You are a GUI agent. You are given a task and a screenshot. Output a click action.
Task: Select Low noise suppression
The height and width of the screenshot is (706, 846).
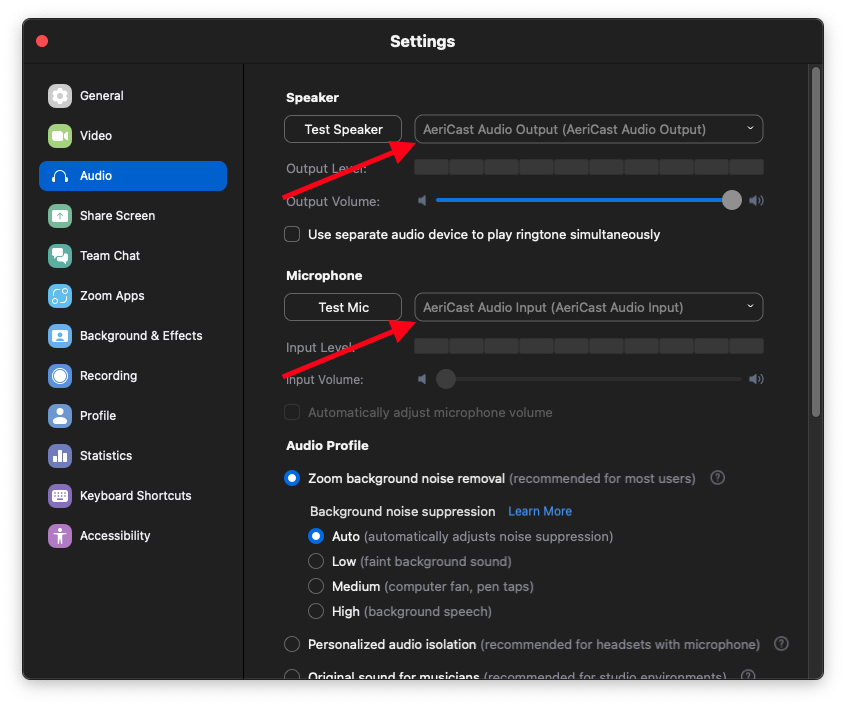point(316,561)
